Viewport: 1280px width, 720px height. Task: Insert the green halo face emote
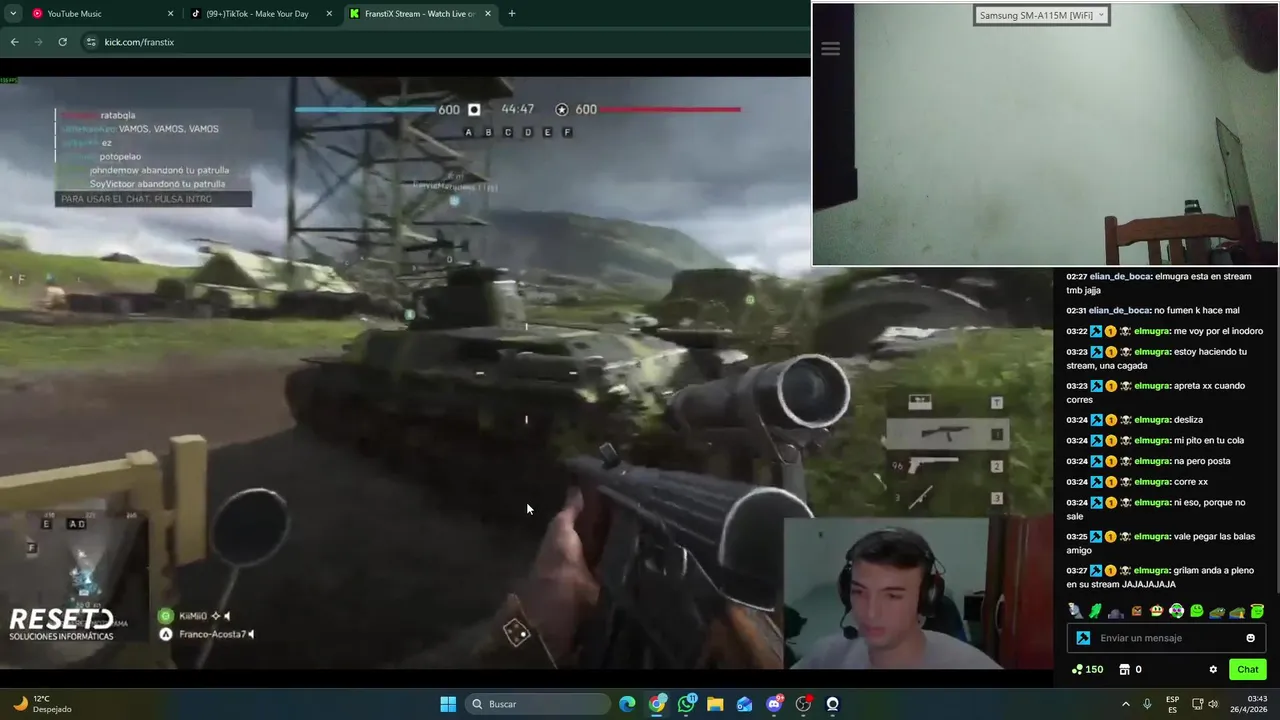[1257, 611]
